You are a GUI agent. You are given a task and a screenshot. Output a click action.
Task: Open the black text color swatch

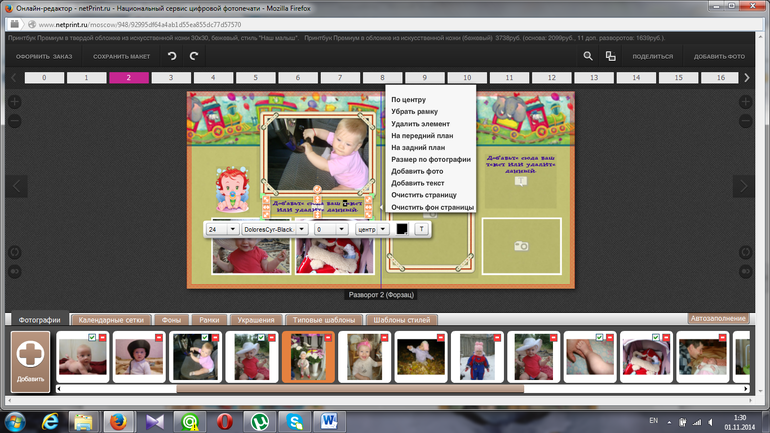[x=402, y=229]
